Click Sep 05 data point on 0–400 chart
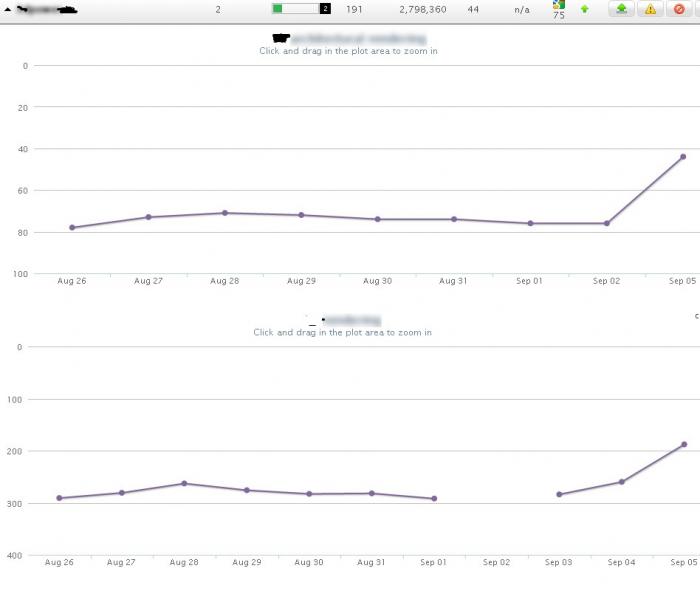 coord(684,445)
